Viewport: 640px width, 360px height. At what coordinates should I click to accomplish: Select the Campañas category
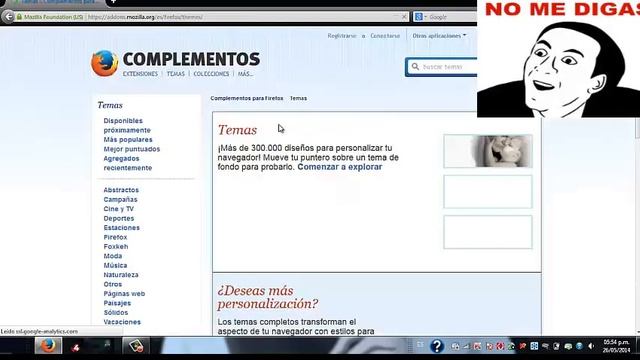tap(120, 200)
